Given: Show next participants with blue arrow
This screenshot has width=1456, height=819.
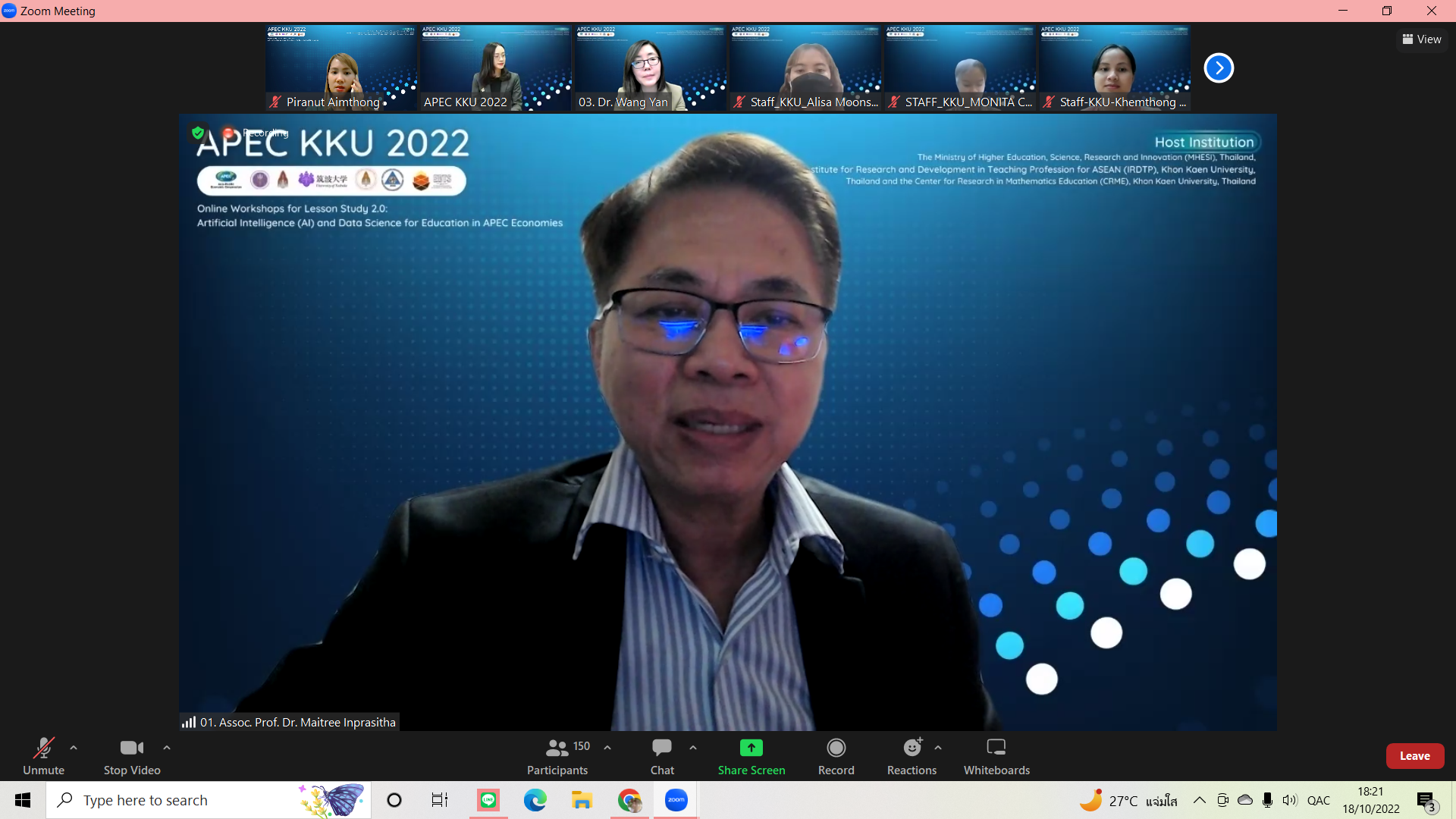Looking at the screenshot, I should (x=1219, y=68).
